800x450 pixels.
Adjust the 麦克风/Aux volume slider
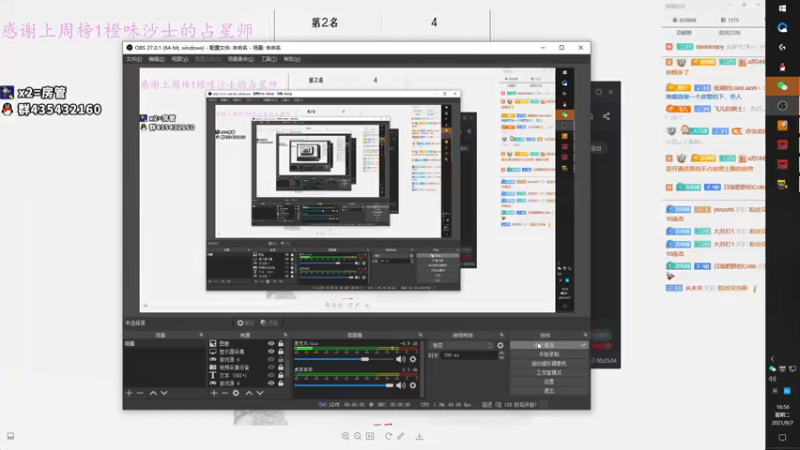coord(343,359)
